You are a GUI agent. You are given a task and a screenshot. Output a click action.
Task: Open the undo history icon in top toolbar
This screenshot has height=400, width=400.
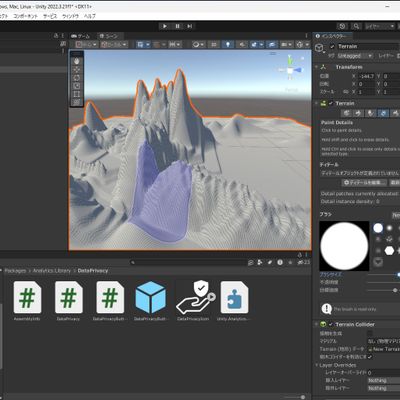click(x=342, y=26)
